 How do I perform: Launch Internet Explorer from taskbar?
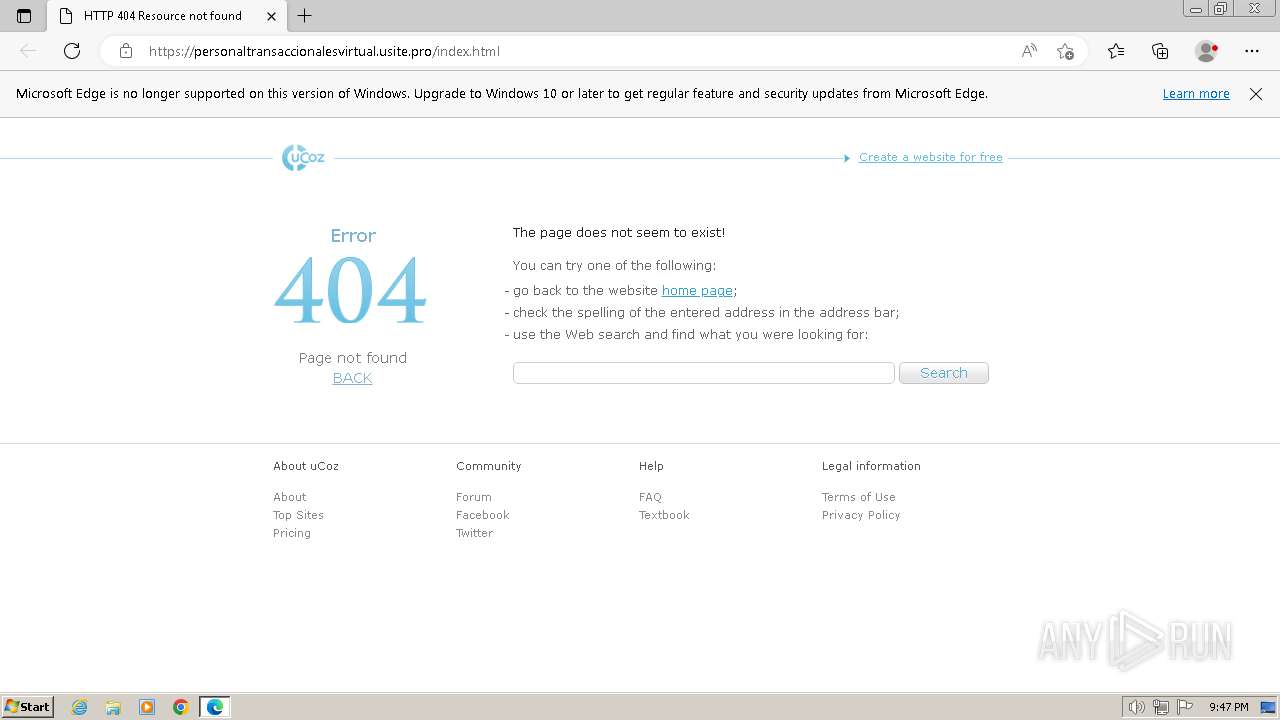pyautogui.click(x=80, y=707)
